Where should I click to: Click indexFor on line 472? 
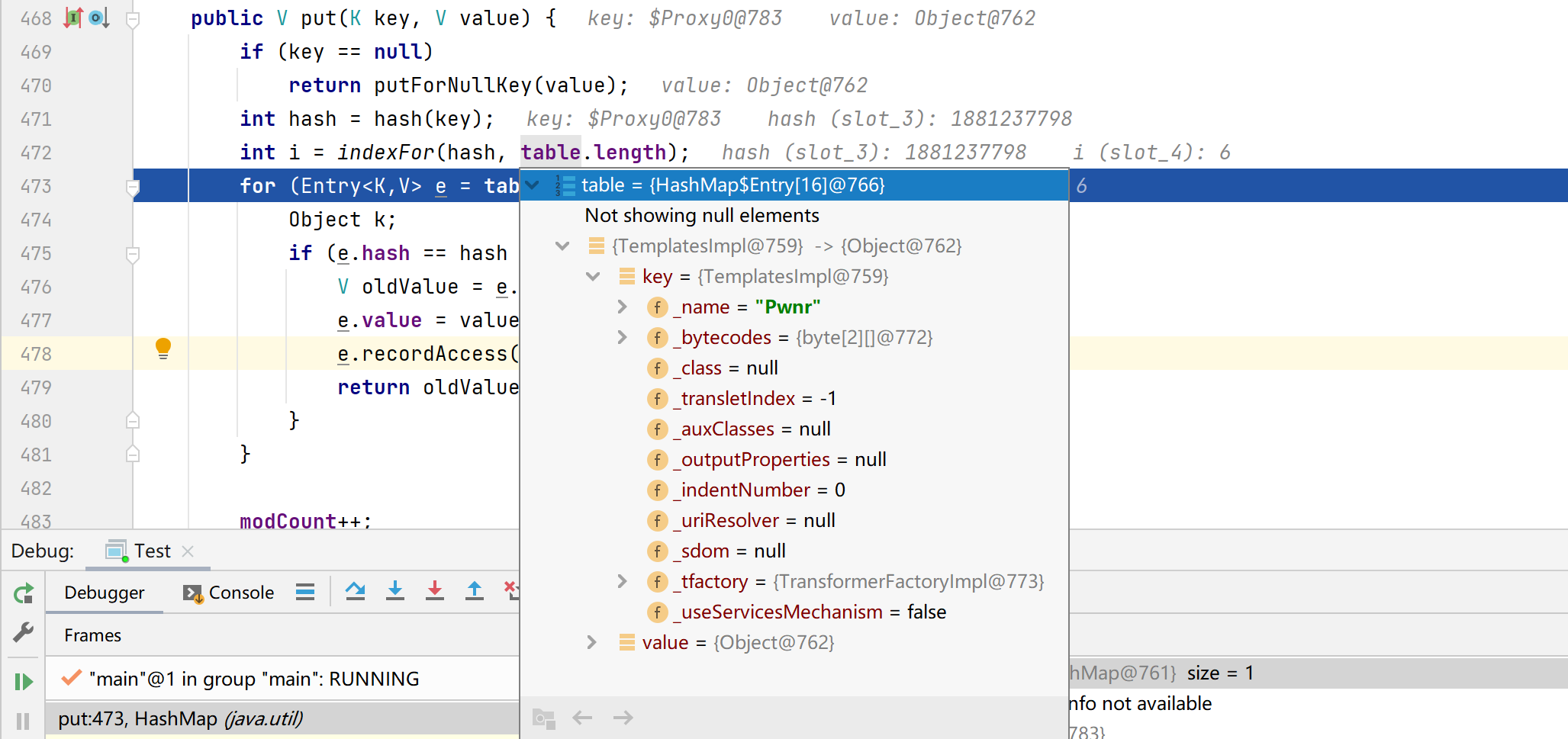(386, 153)
